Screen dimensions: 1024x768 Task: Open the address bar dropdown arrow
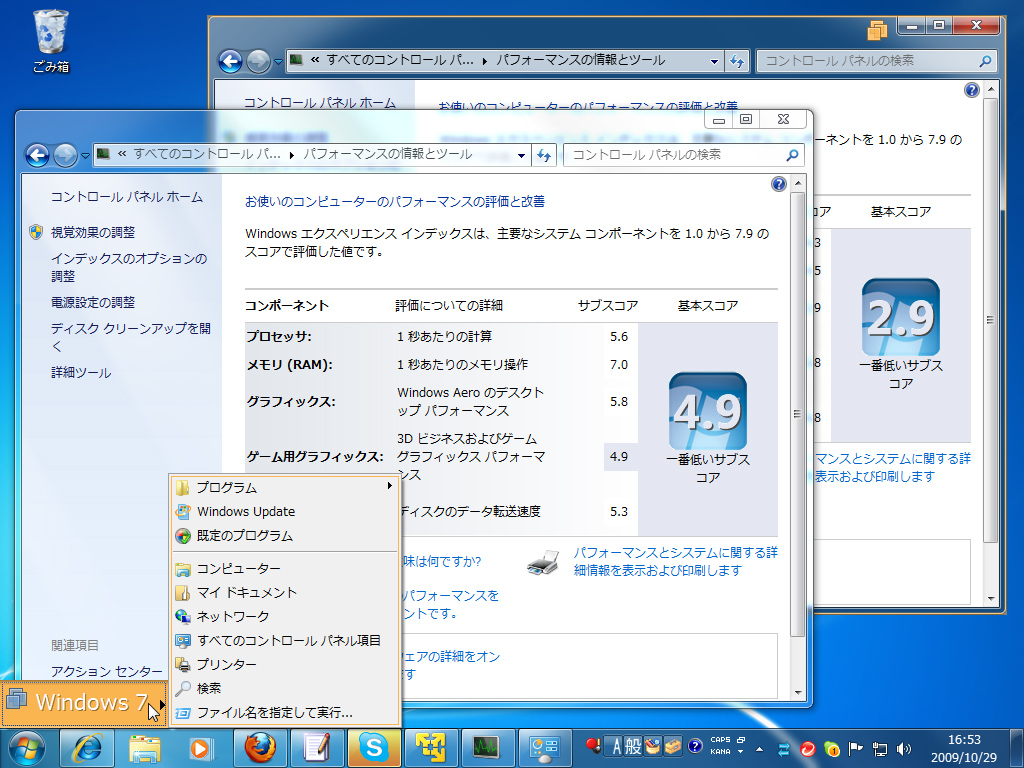[521, 155]
